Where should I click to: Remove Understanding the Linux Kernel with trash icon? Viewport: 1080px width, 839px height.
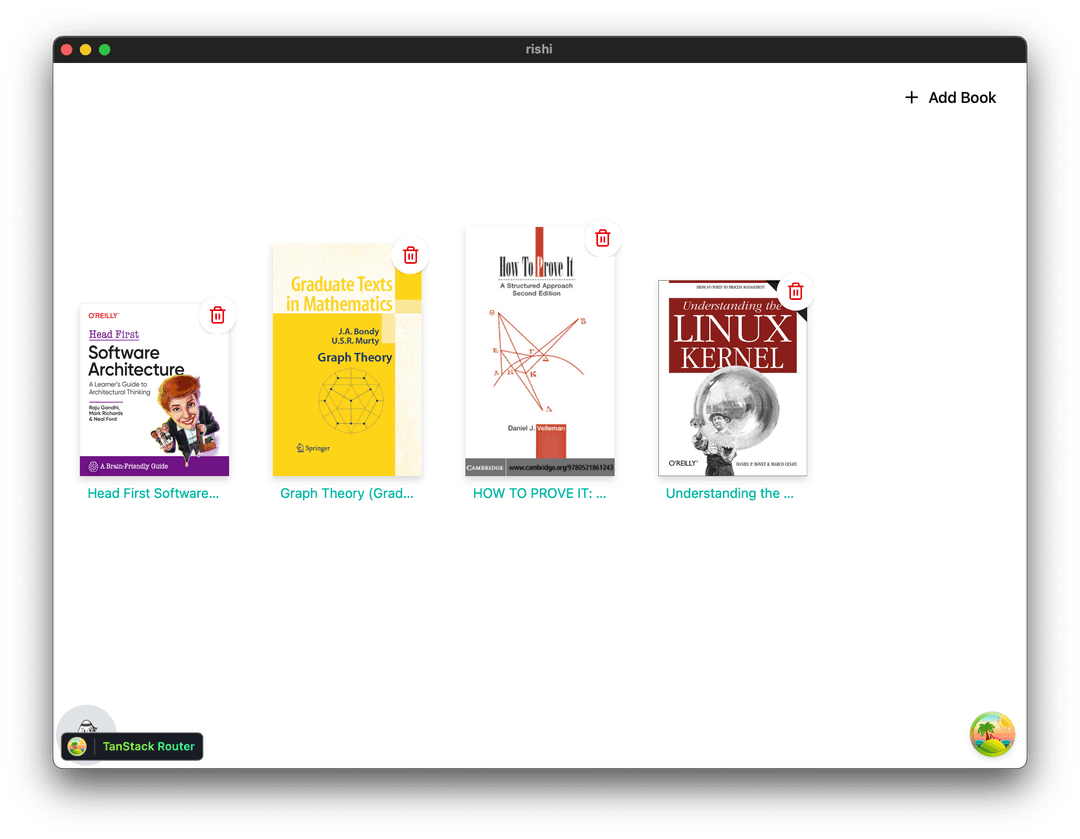click(x=795, y=291)
